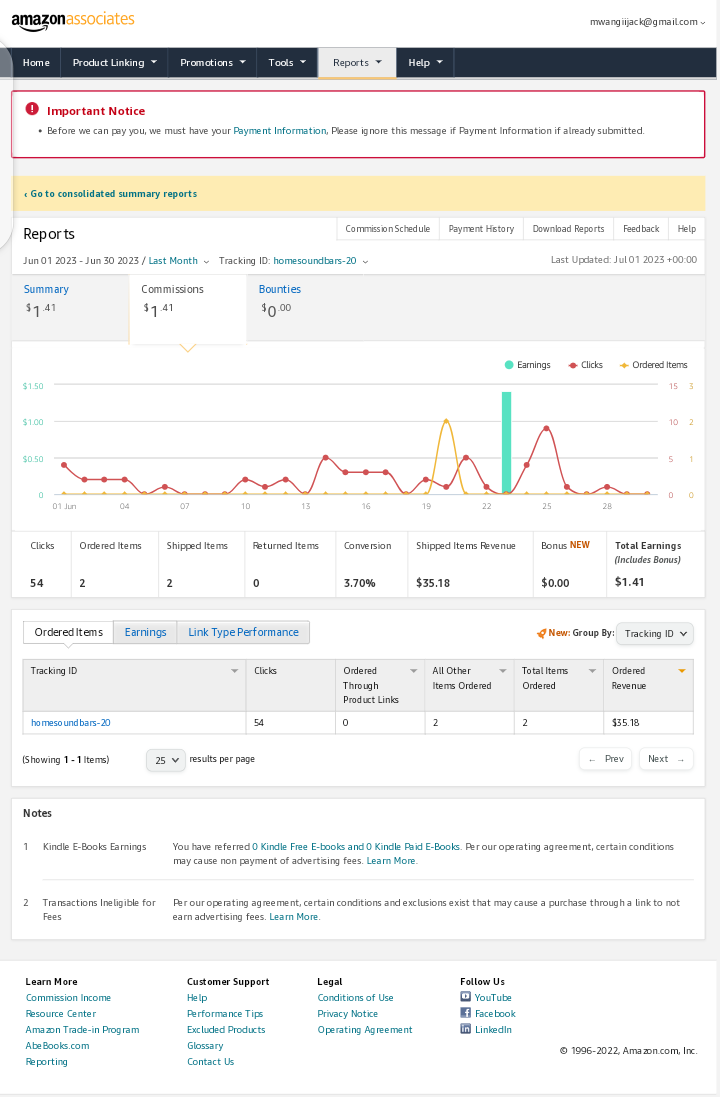Toggle Clicks series in chart legend
The width and height of the screenshot is (720, 1097).
[586, 365]
